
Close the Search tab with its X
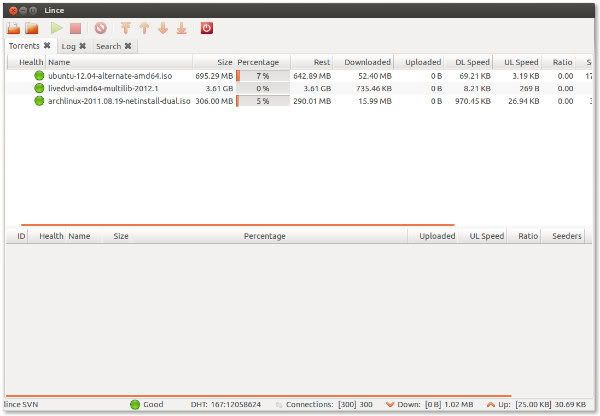coord(128,46)
